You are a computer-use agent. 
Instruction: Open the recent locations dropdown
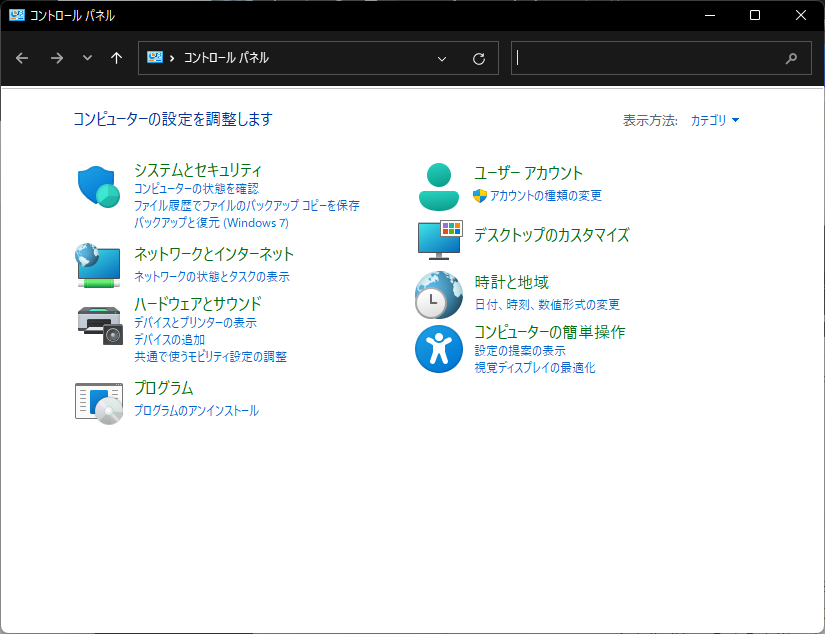(87, 58)
